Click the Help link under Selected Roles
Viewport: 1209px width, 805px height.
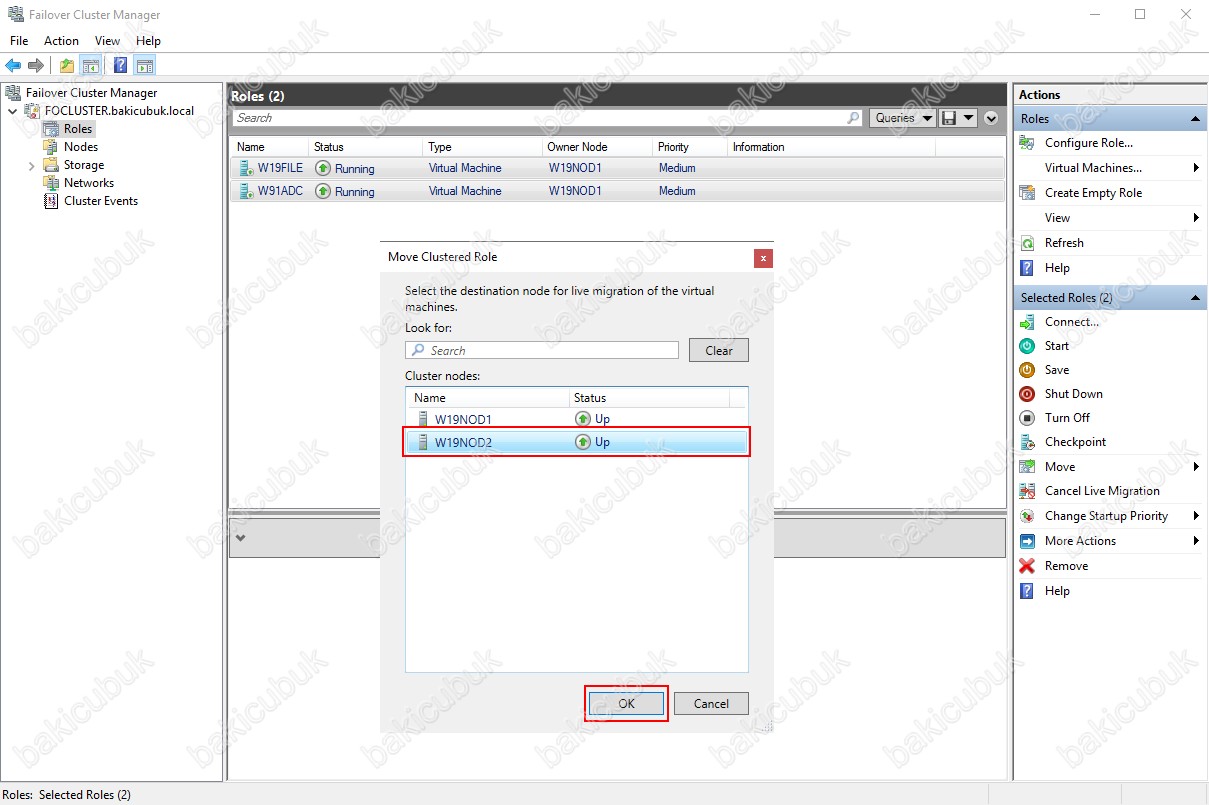(x=1057, y=591)
